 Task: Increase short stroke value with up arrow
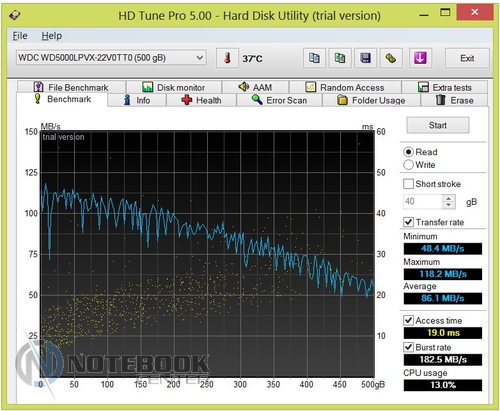point(448,198)
